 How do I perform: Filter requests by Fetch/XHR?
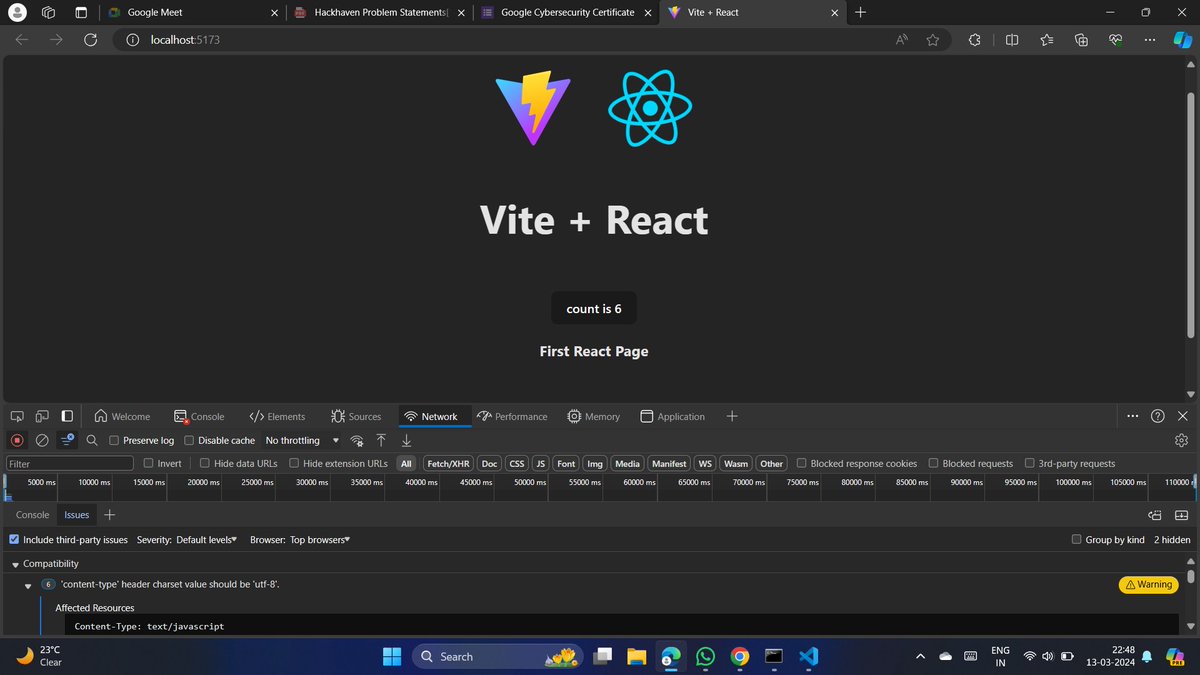448,463
